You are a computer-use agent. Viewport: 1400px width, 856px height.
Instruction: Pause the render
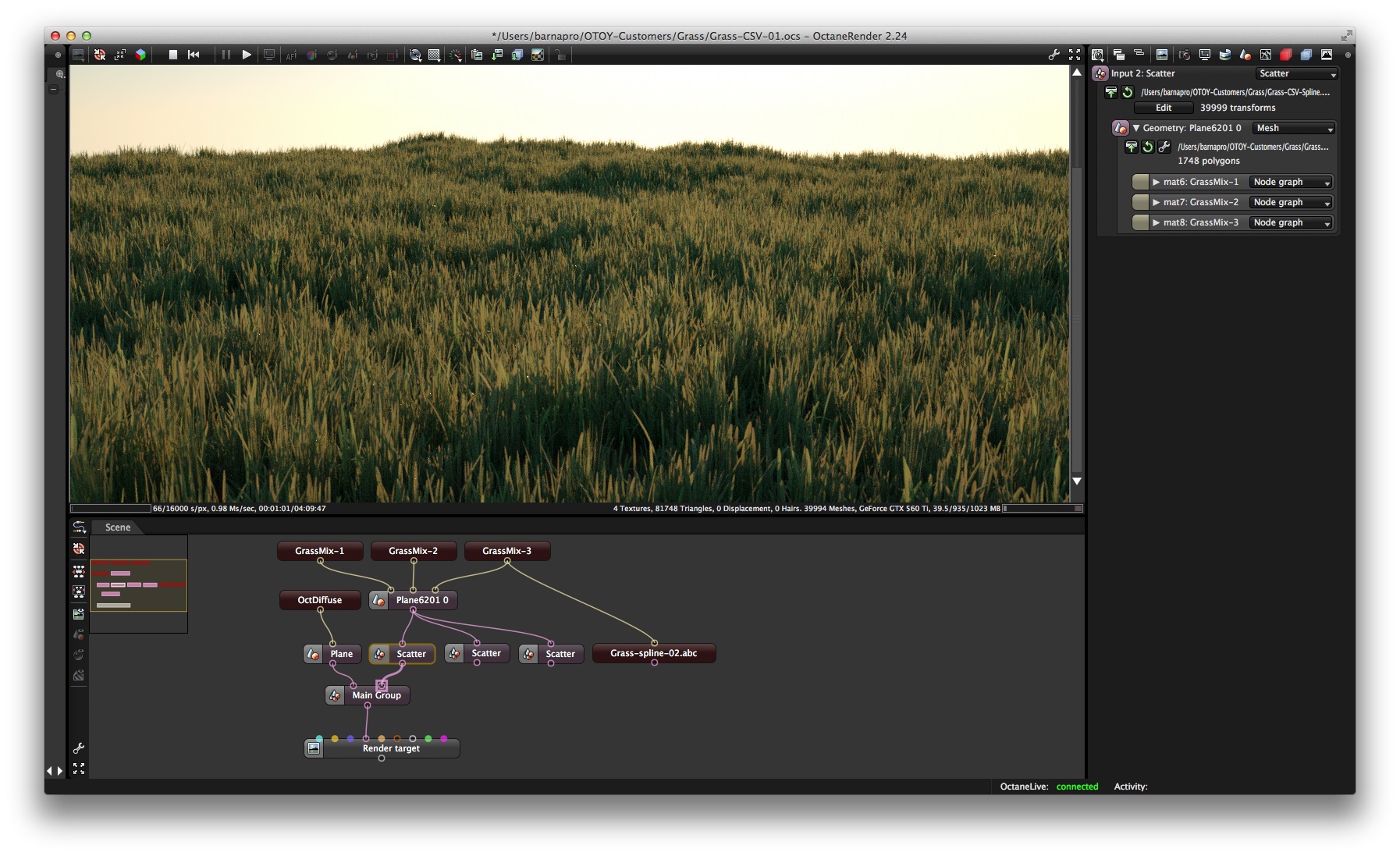coord(226,55)
